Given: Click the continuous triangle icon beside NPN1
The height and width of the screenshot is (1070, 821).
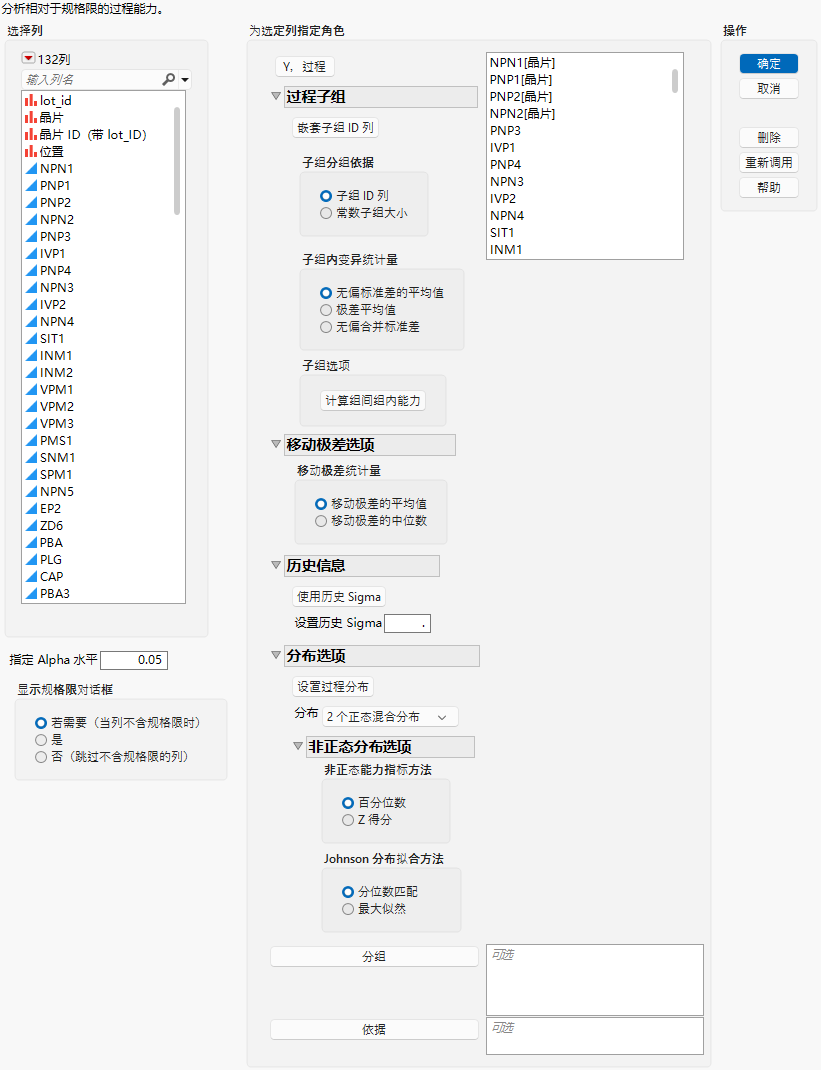Looking at the screenshot, I should 31,169.
